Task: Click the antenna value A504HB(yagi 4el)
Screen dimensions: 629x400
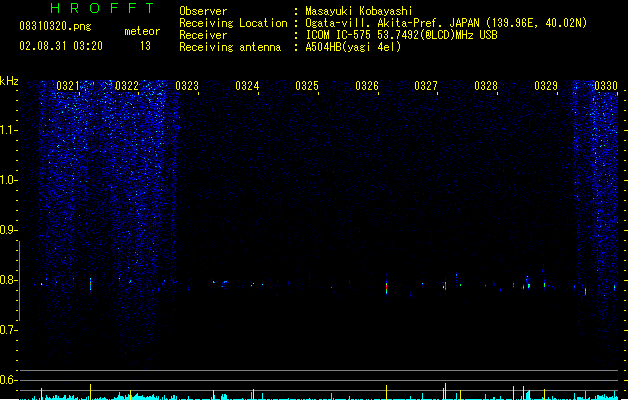Action: coord(353,47)
